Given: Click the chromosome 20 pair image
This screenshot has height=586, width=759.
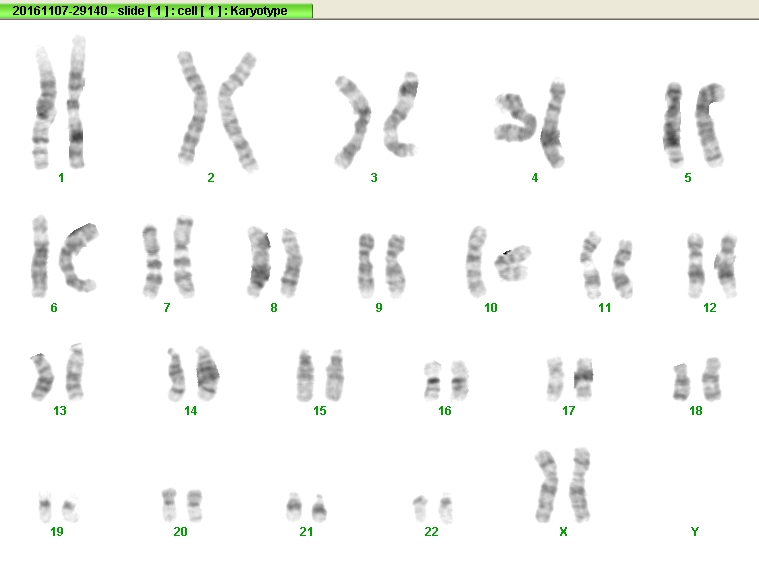Looking at the screenshot, I should [182, 505].
